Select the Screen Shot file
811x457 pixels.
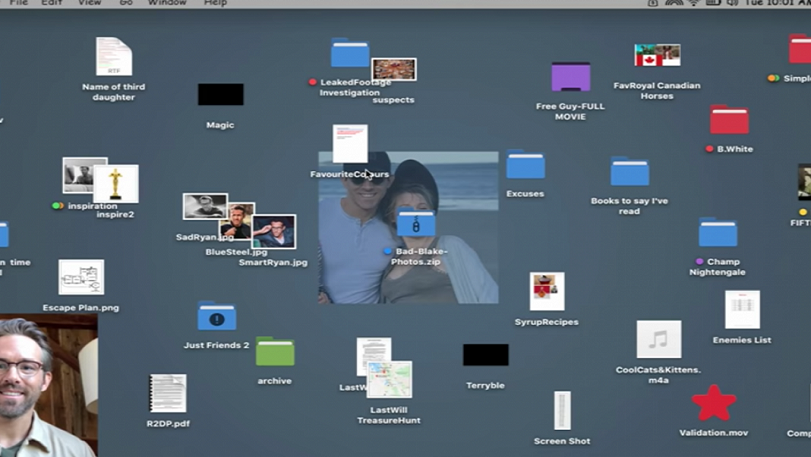pos(562,410)
